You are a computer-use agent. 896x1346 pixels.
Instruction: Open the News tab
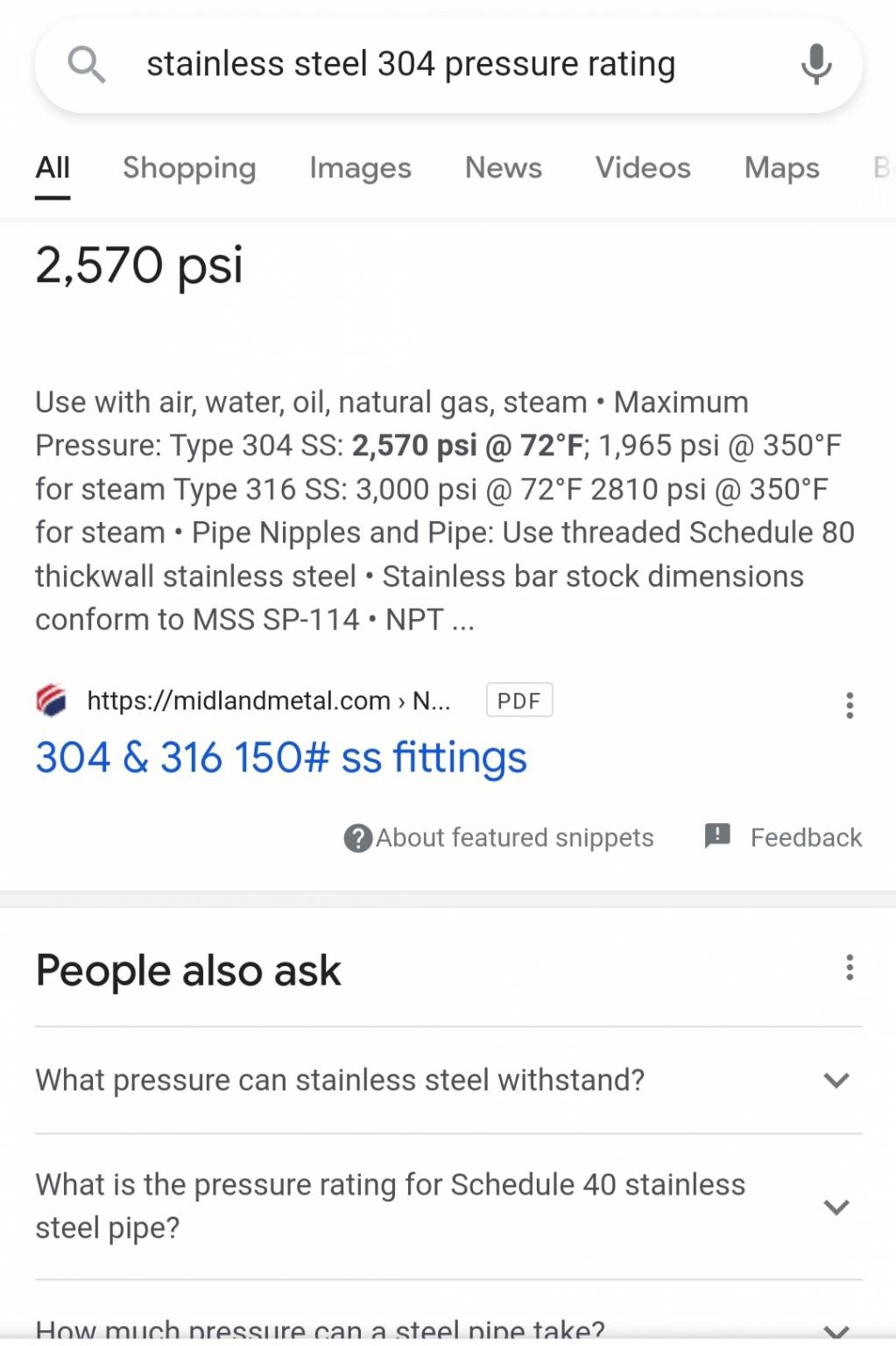pos(504,167)
